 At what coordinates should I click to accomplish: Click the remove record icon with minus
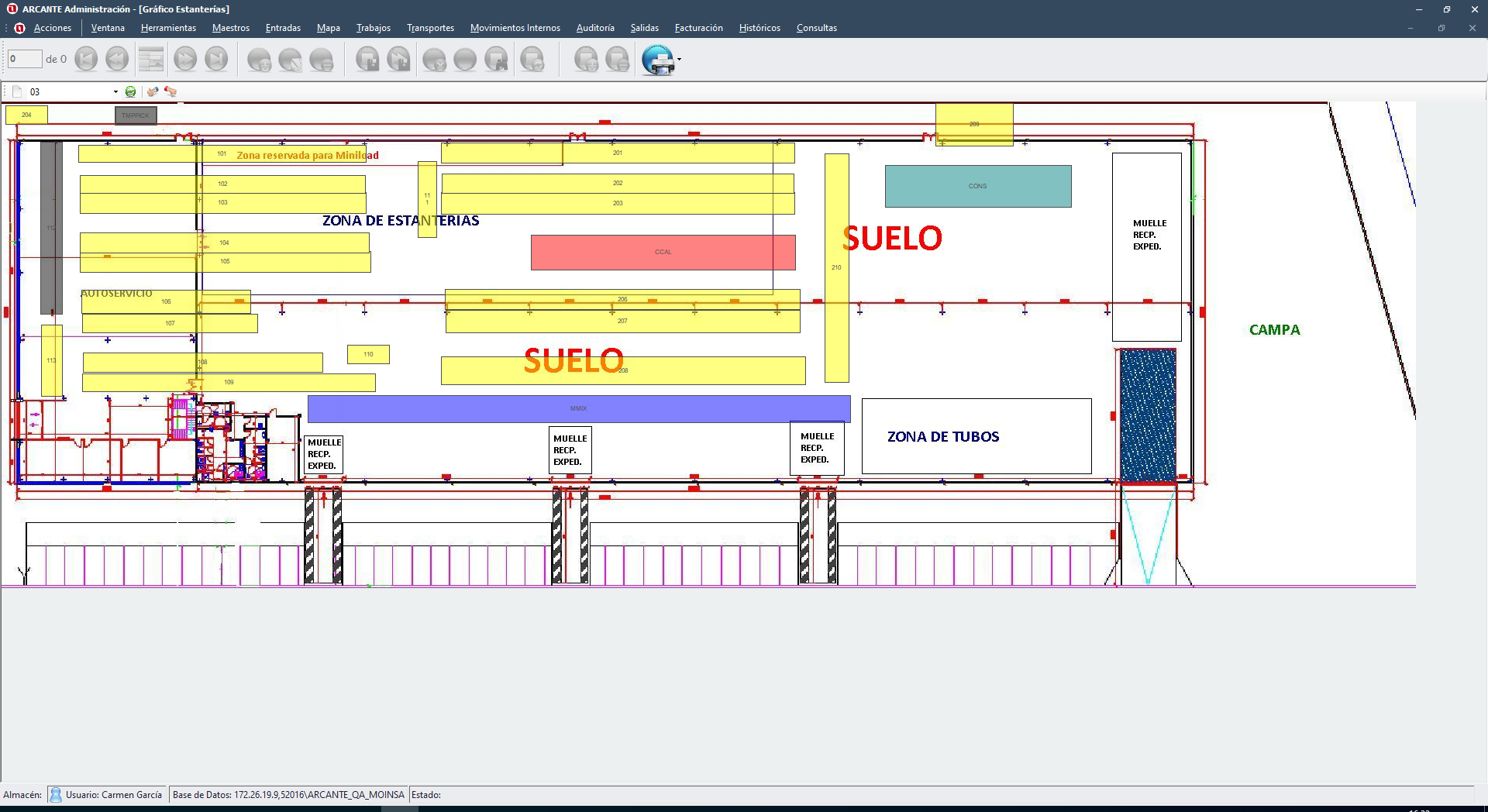[x=321, y=60]
